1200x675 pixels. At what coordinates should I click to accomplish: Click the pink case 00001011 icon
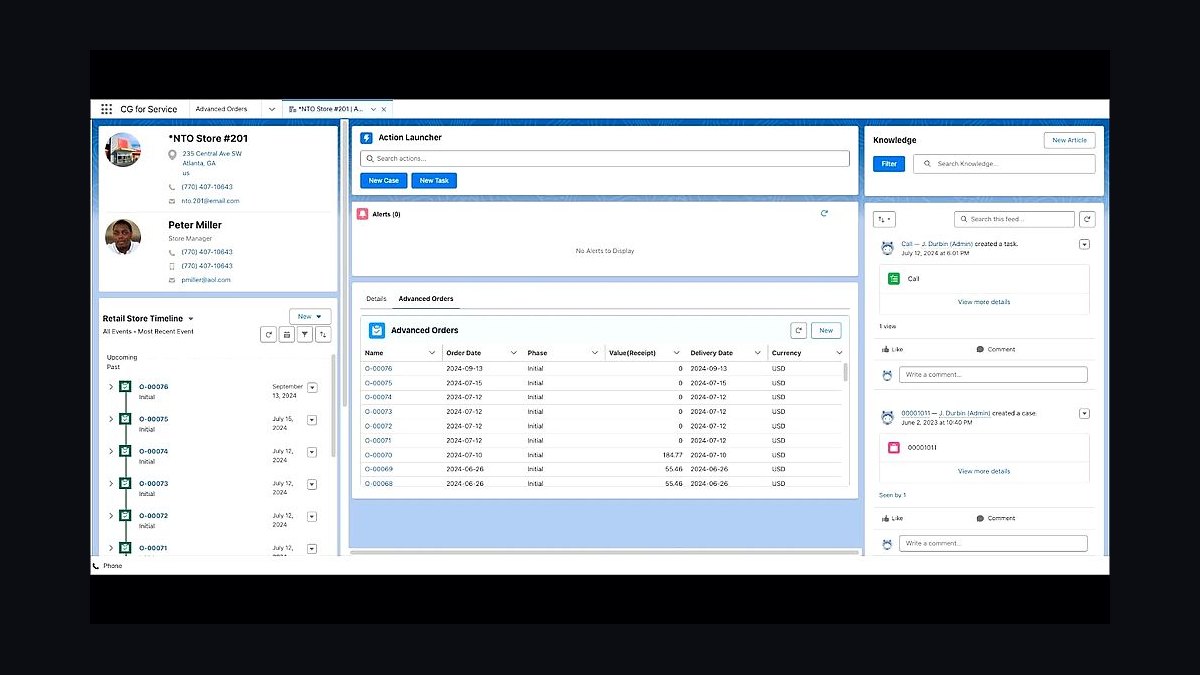point(894,448)
